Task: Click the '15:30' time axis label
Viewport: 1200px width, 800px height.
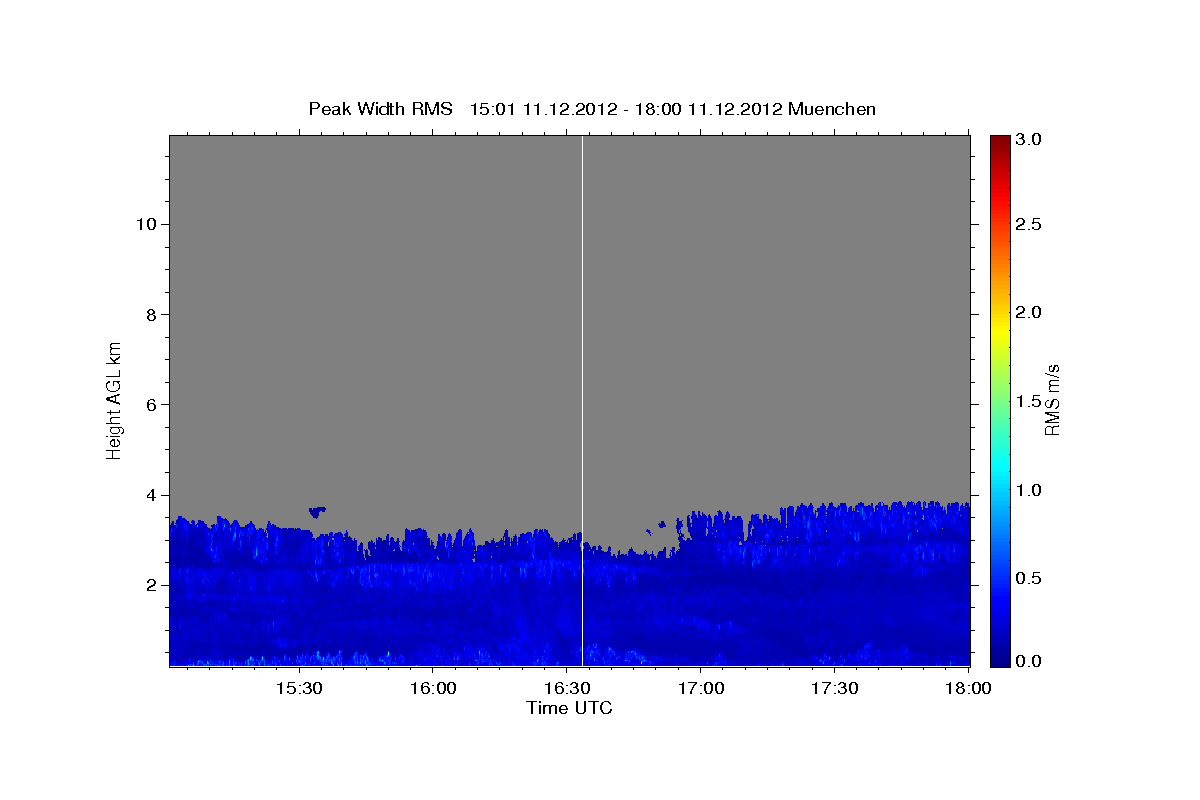Action: click(298, 689)
